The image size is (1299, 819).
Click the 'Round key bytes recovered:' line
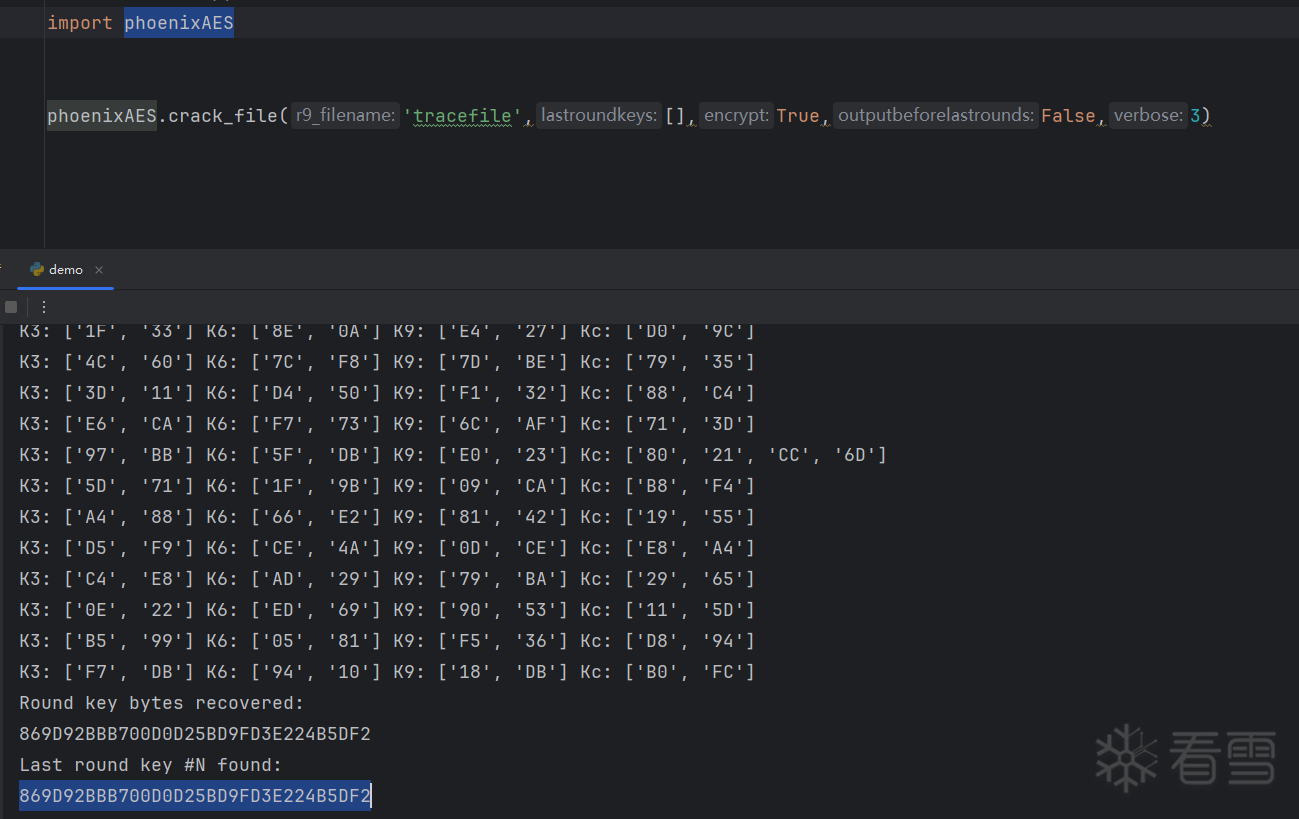pos(161,703)
